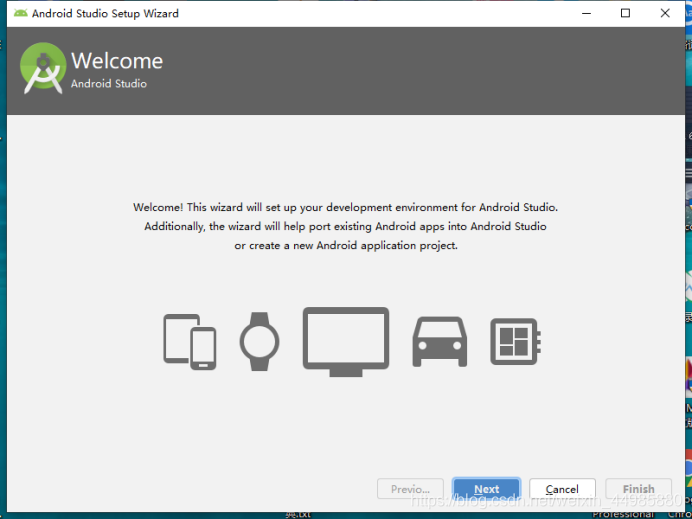The image size is (692, 519).
Task: Cancel the setup wizard
Action: [x=562, y=489]
